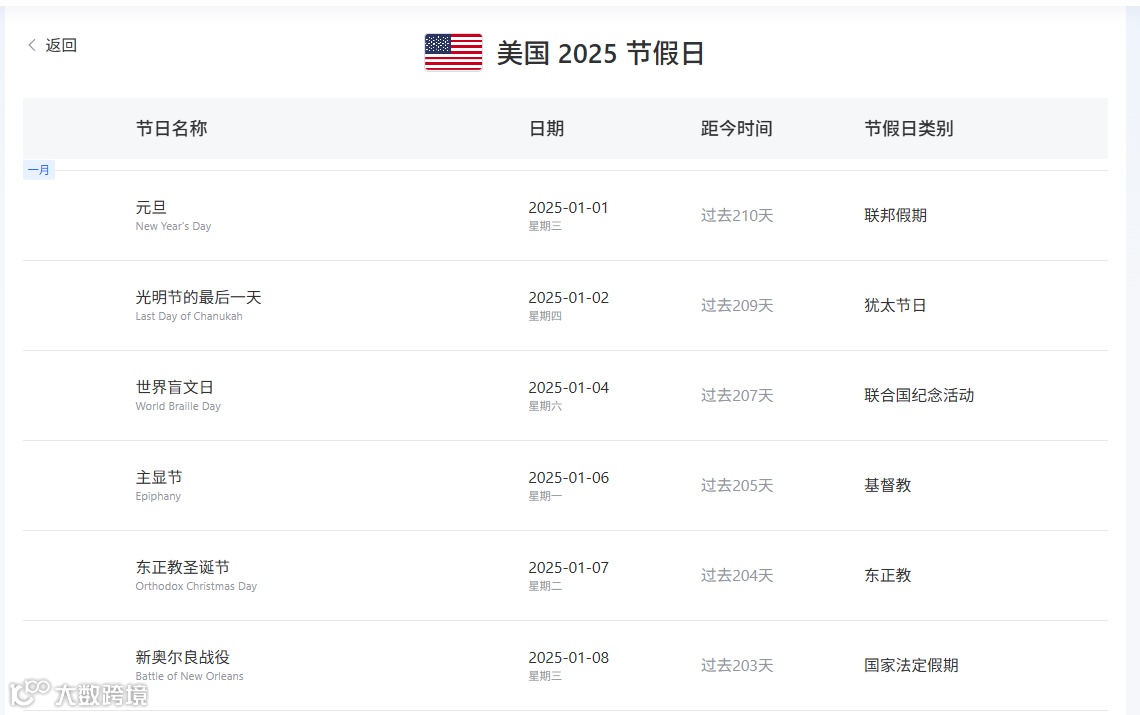Screen dimensions: 1140x715
Task: Click the Epiphany subtitle
Action: click(x=158, y=496)
